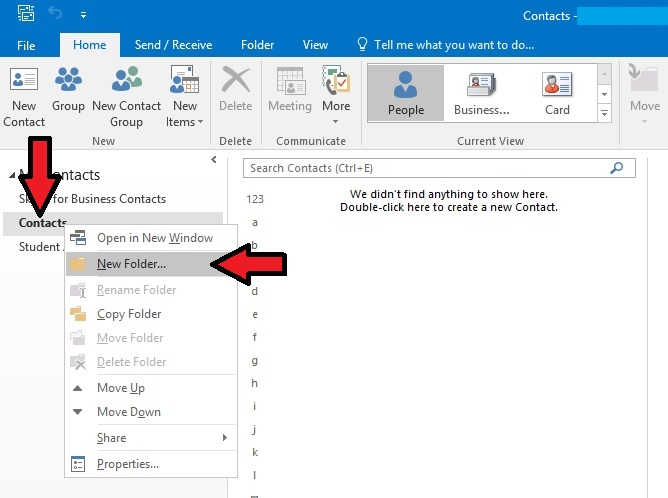Click the search magnifier icon

[617, 168]
